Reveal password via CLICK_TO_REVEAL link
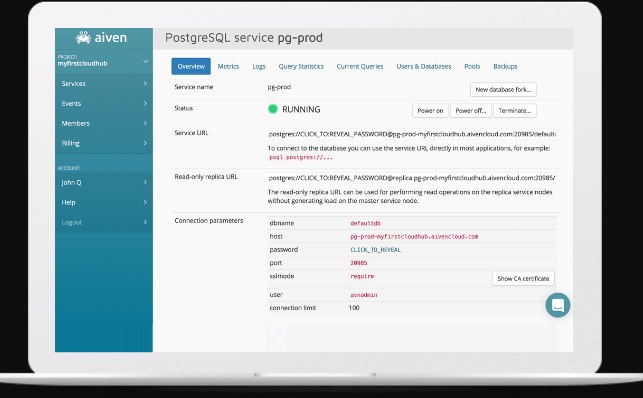This screenshot has height=398, width=643. pos(375,250)
